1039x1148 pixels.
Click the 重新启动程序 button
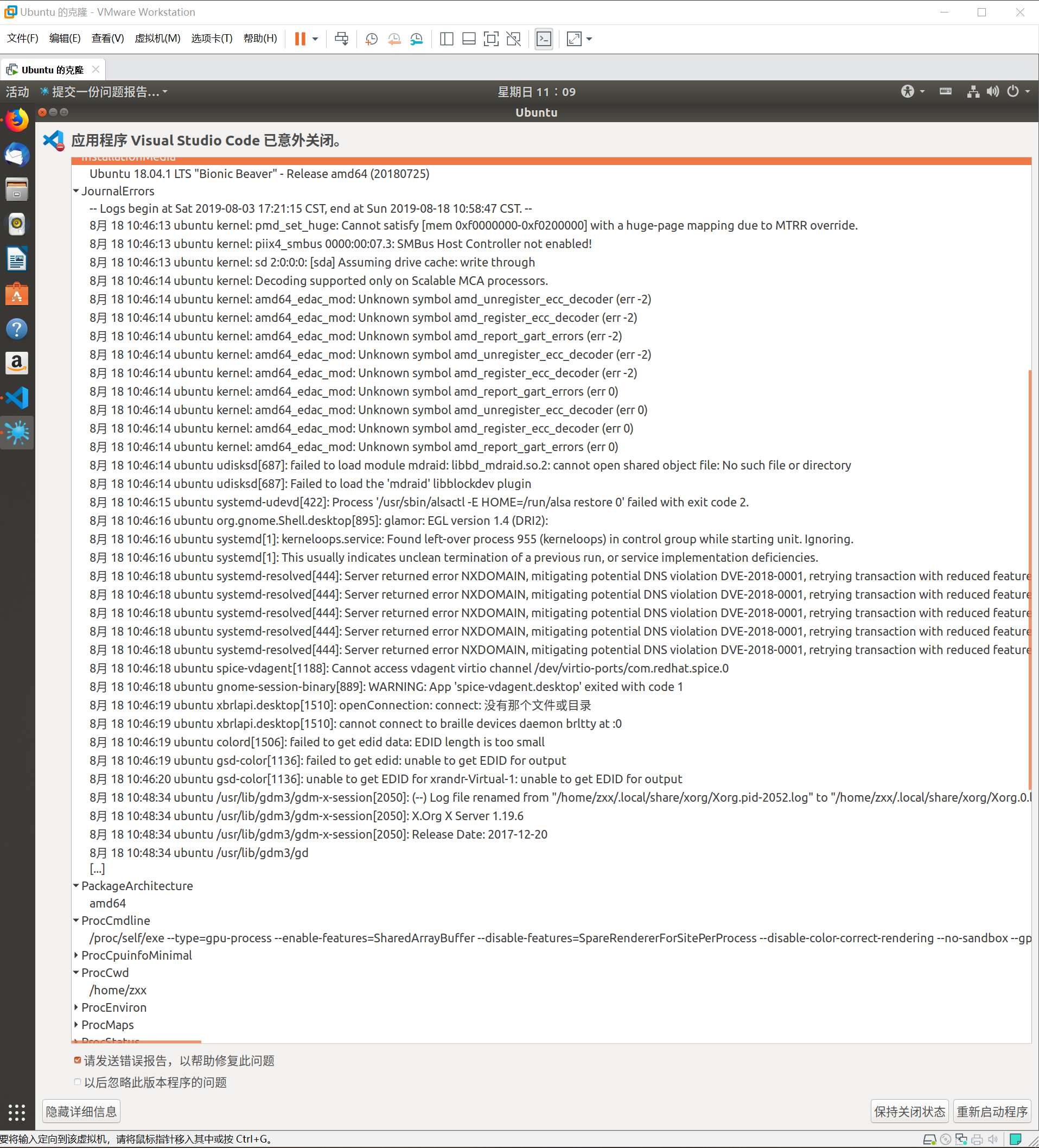[x=992, y=1111]
